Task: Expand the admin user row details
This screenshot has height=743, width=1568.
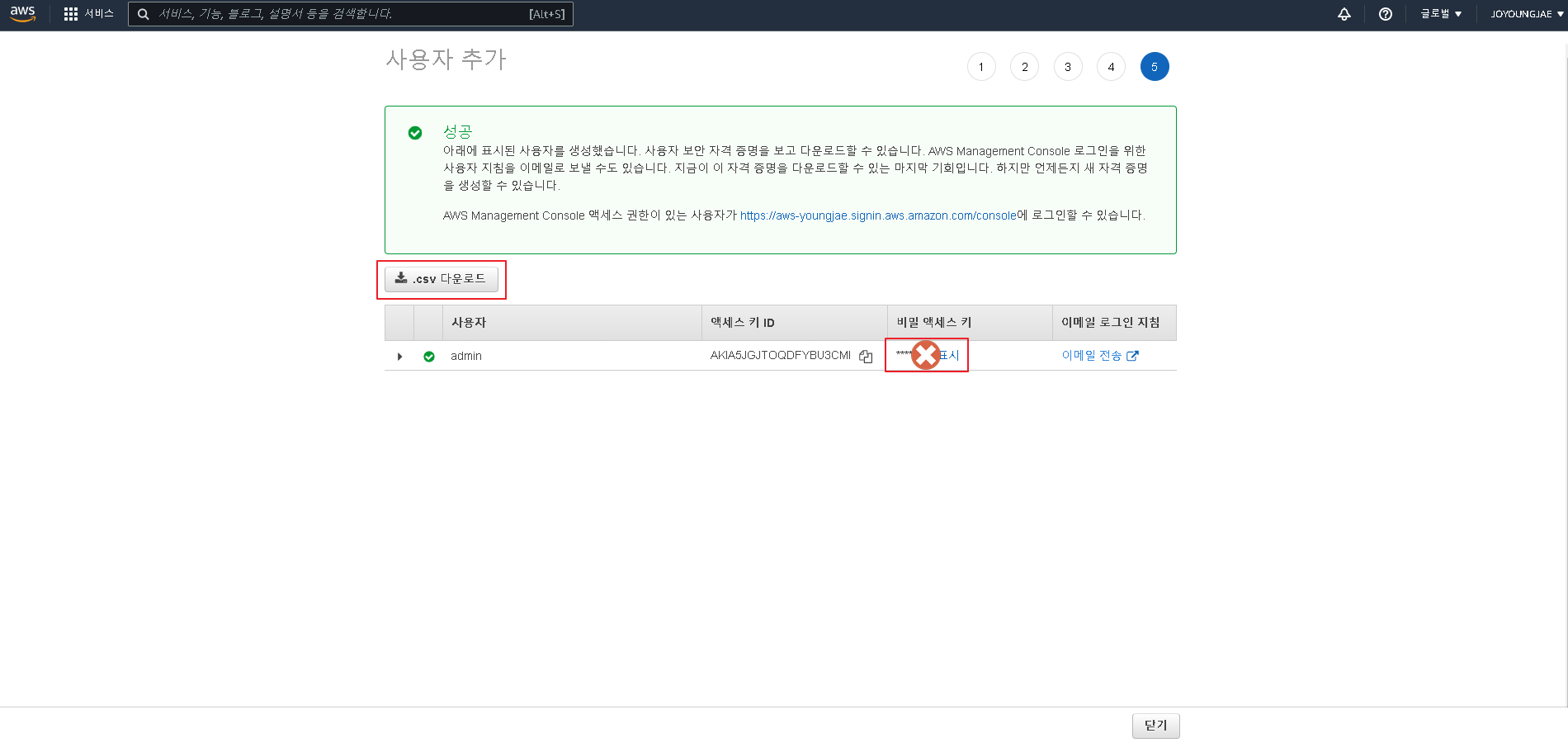Action: tap(400, 357)
